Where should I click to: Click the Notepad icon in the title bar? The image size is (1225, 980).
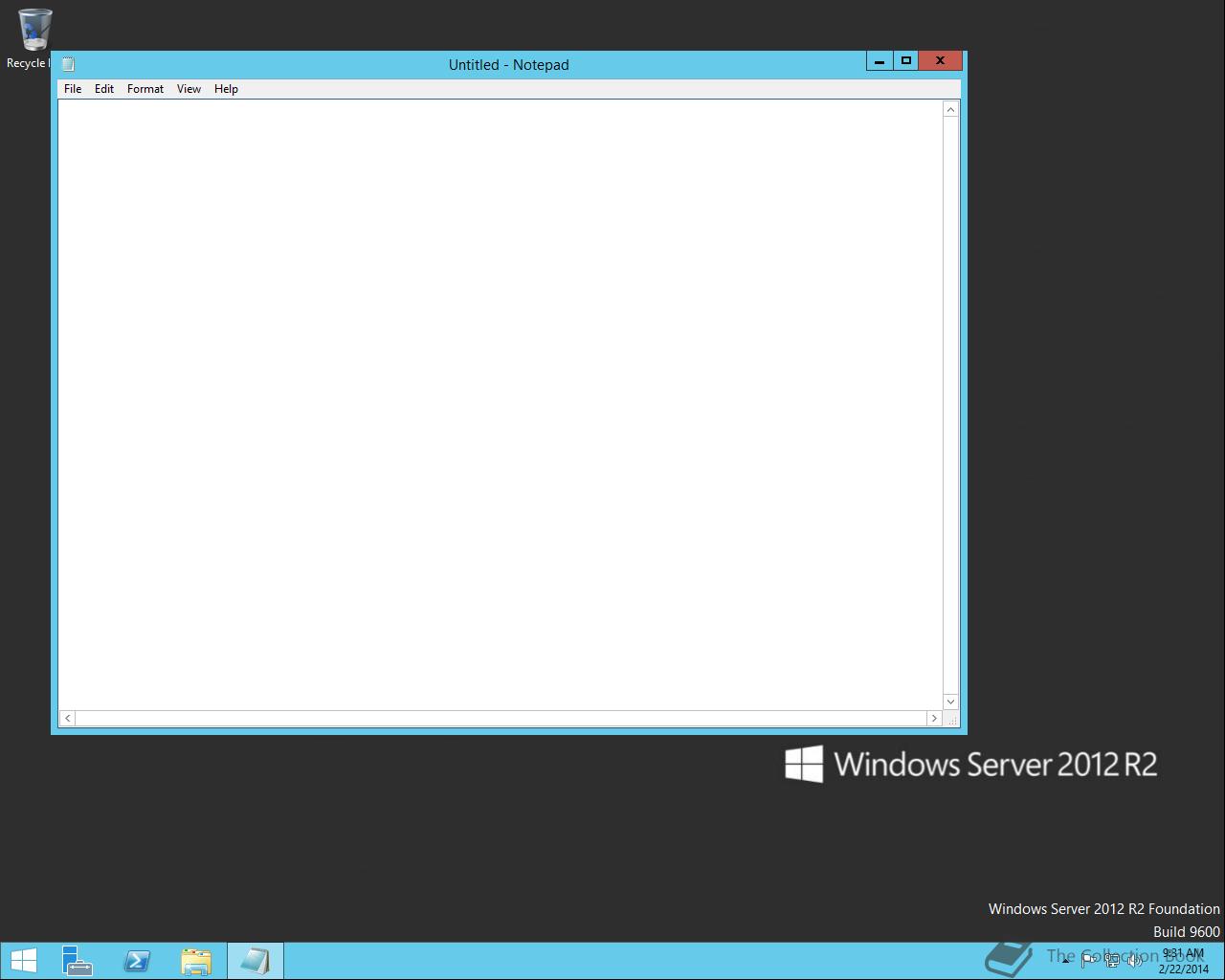(x=68, y=64)
